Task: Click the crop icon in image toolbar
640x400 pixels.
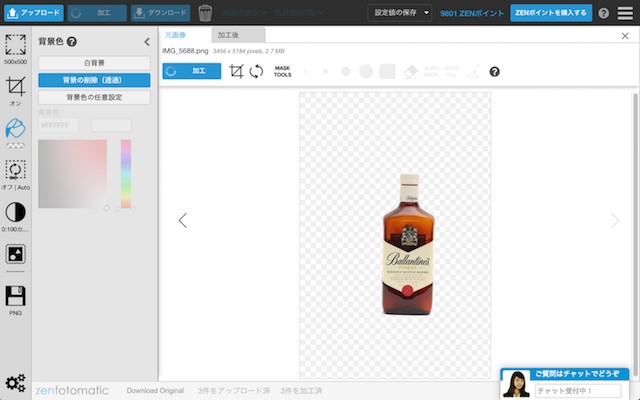Action: (x=236, y=71)
